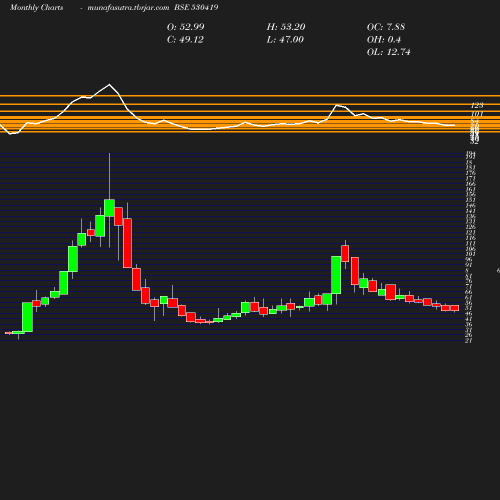
Task: Click the '171' price axis label
Action: (470, 178)
